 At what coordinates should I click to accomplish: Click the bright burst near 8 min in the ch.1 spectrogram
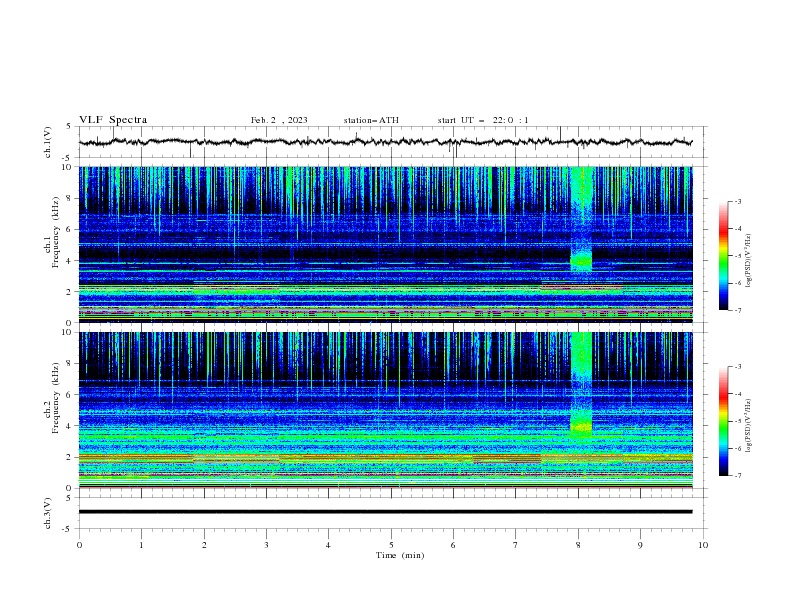[x=581, y=220]
